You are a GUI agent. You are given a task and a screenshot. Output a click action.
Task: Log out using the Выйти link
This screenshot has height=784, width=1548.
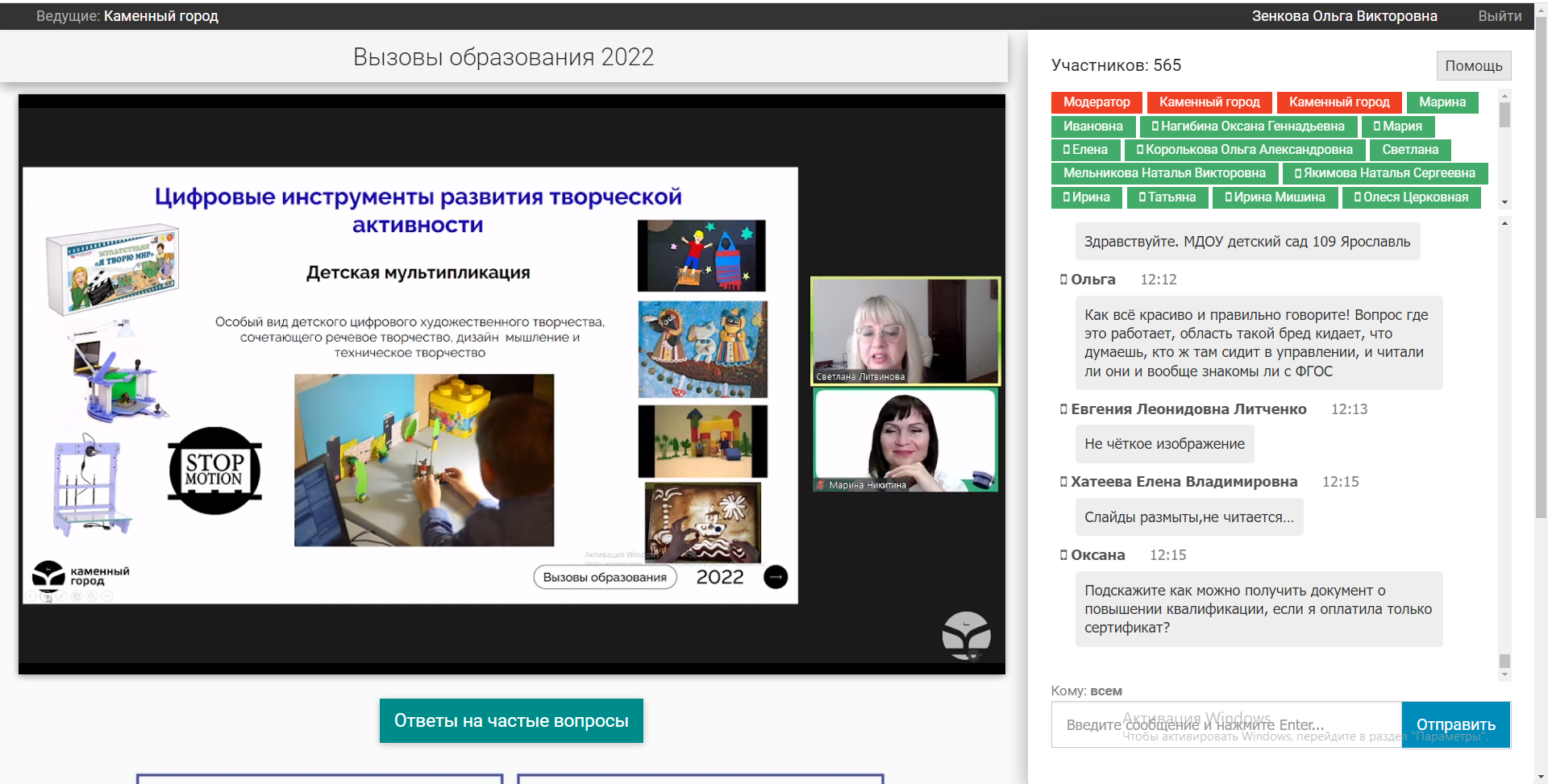coord(1499,16)
